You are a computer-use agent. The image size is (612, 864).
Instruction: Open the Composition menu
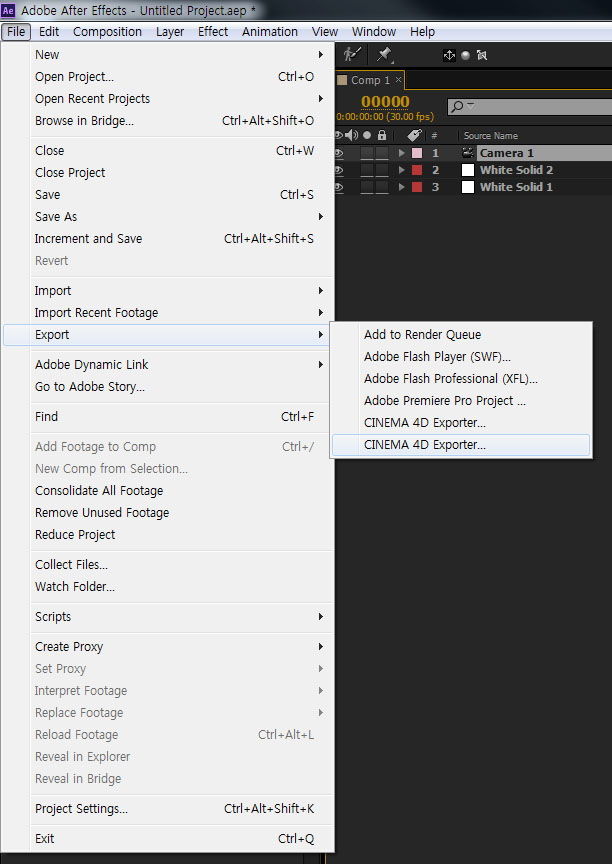tap(107, 32)
